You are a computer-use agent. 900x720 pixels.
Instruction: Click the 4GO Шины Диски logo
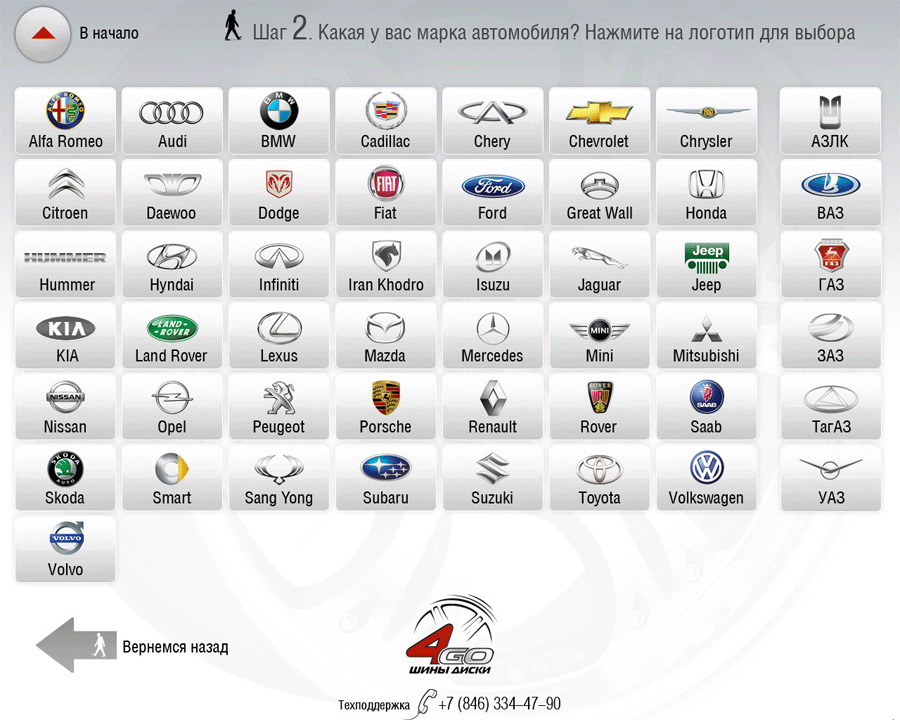tap(451, 635)
